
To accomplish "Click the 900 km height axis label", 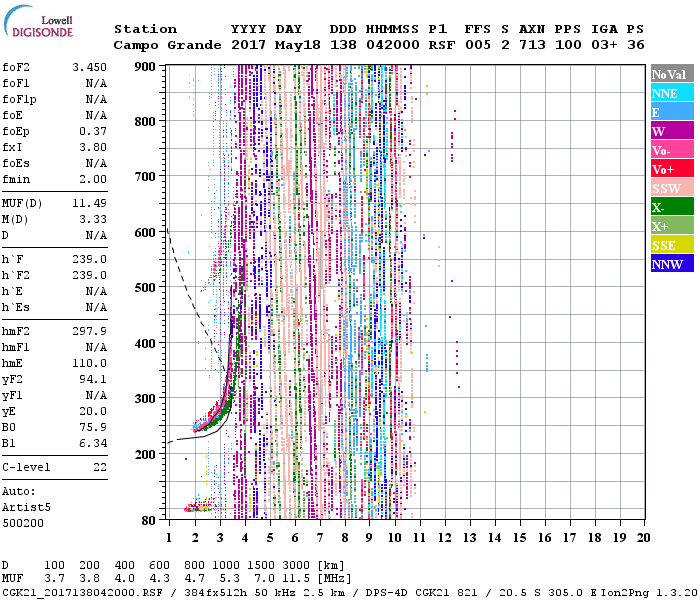I will (x=146, y=66).
